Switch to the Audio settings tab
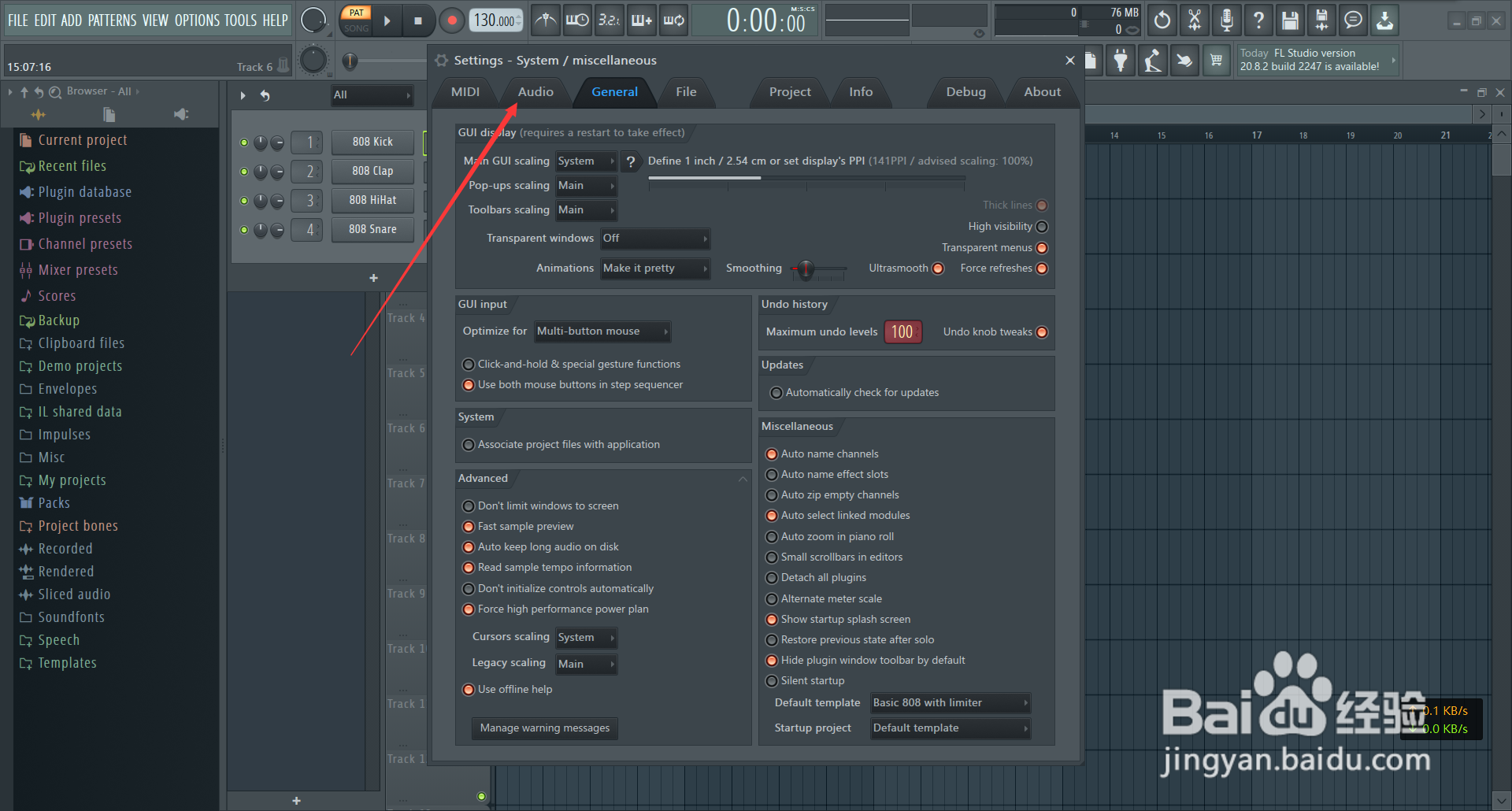The height and width of the screenshot is (811, 1512). coord(535,92)
